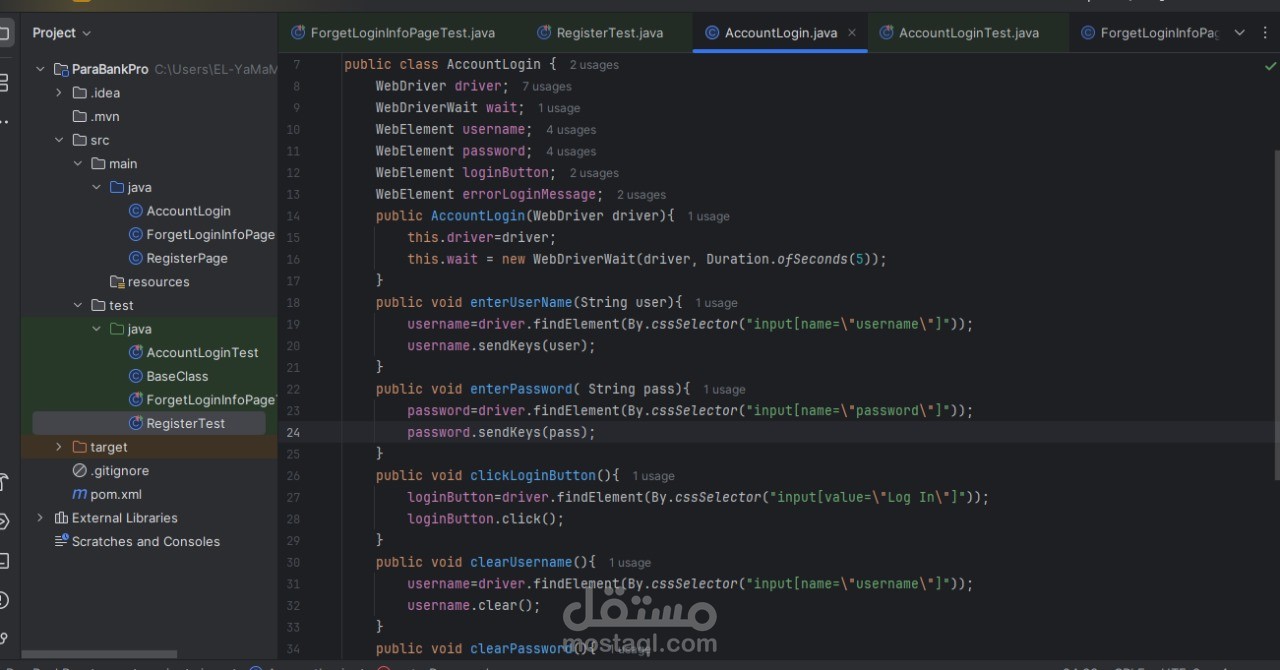
Task: Expand the target folder
Action: tap(59, 447)
